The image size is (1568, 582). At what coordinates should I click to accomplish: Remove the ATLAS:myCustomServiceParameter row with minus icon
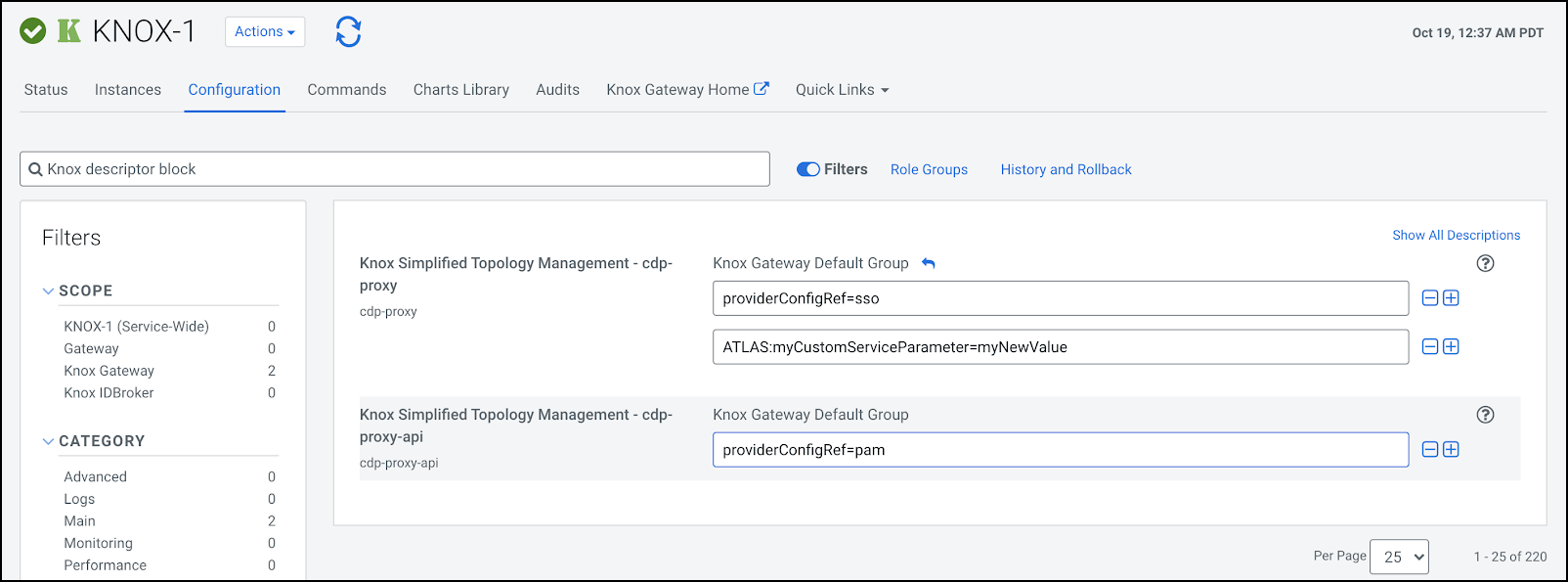(1429, 347)
